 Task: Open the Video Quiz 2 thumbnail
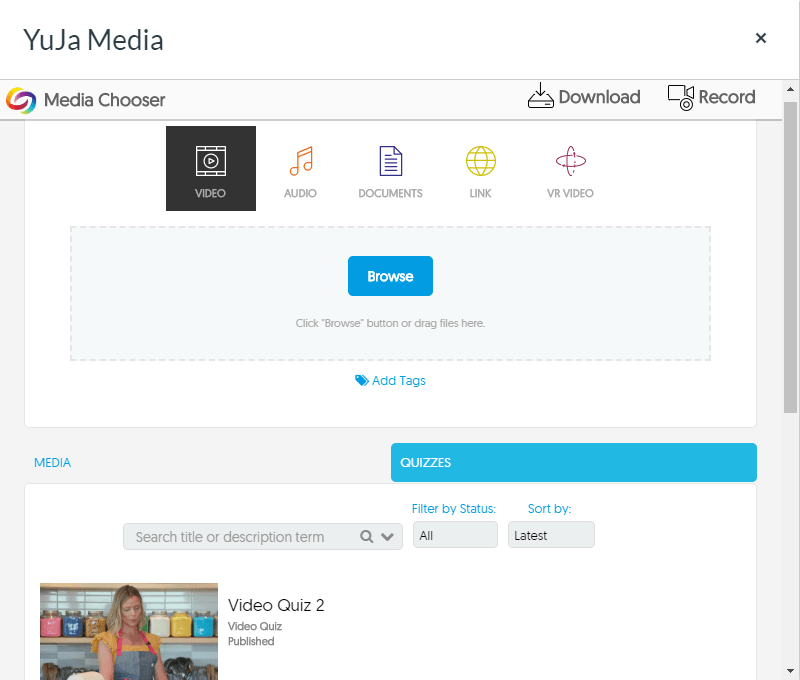pos(129,632)
